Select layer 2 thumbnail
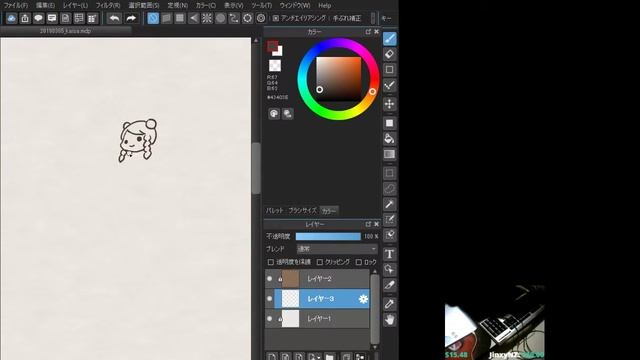This screenshot has width=640, height=360. tap(291, 279)
